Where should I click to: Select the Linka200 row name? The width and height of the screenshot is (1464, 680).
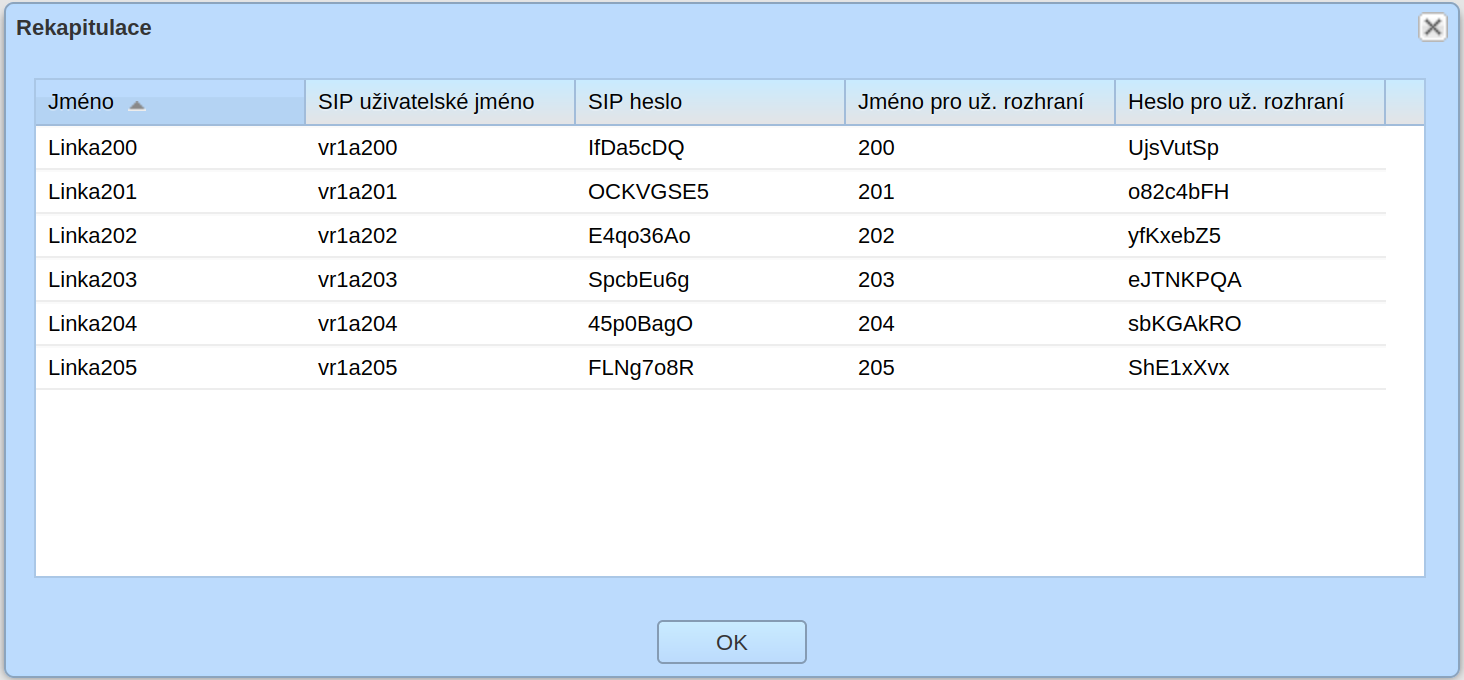(x=93, y=148)
